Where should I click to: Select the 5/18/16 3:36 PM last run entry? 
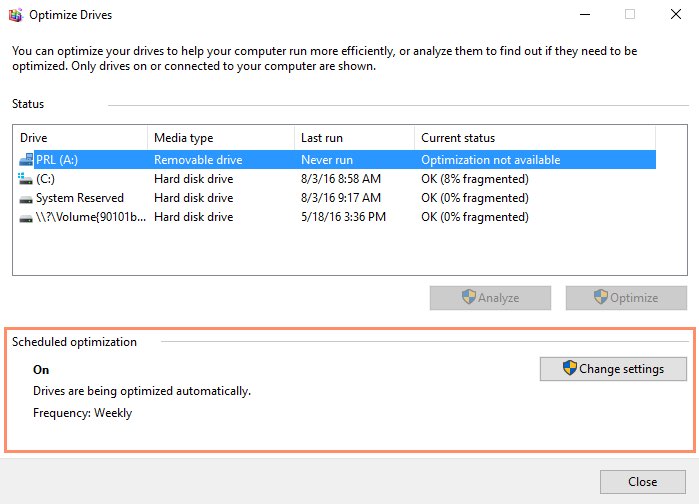click(x=342, y=217)
